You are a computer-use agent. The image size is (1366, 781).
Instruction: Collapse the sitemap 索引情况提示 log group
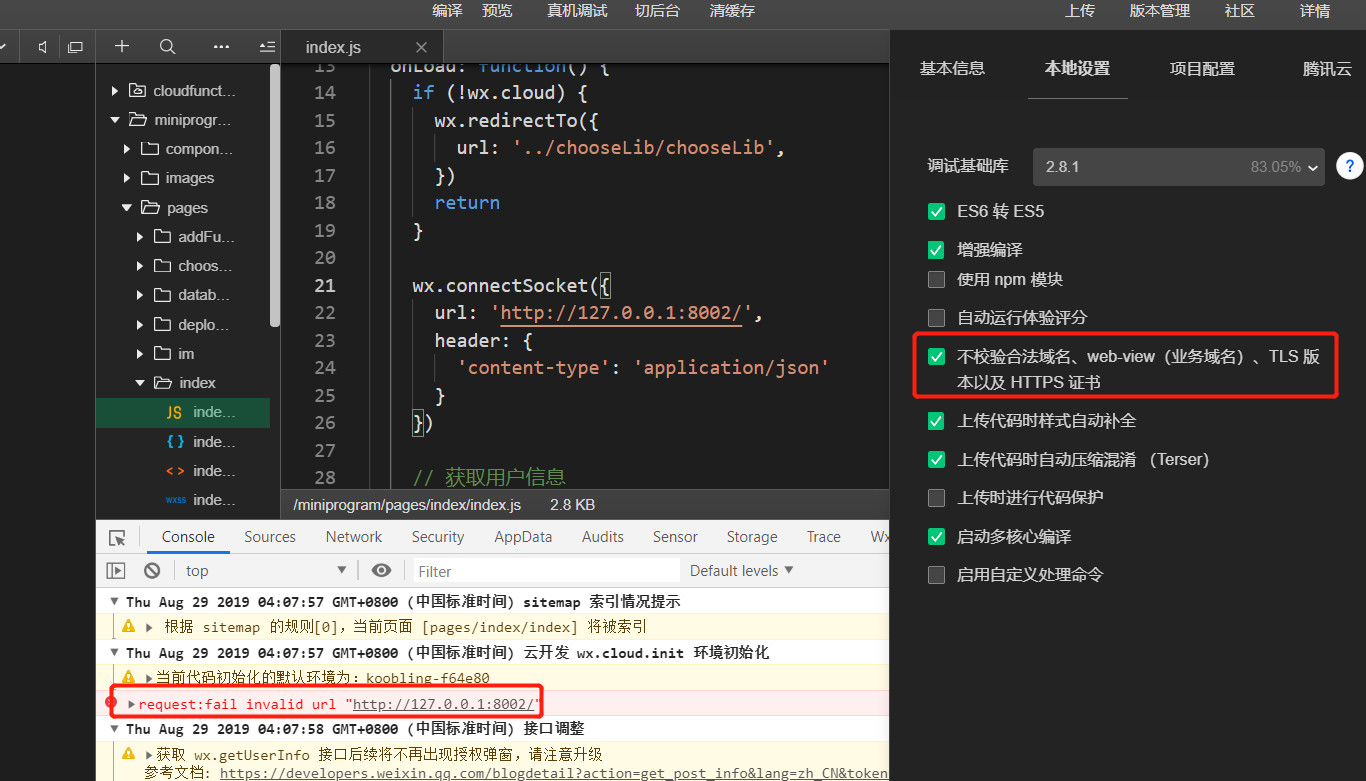pyautogui.click(x=115, y=602)
